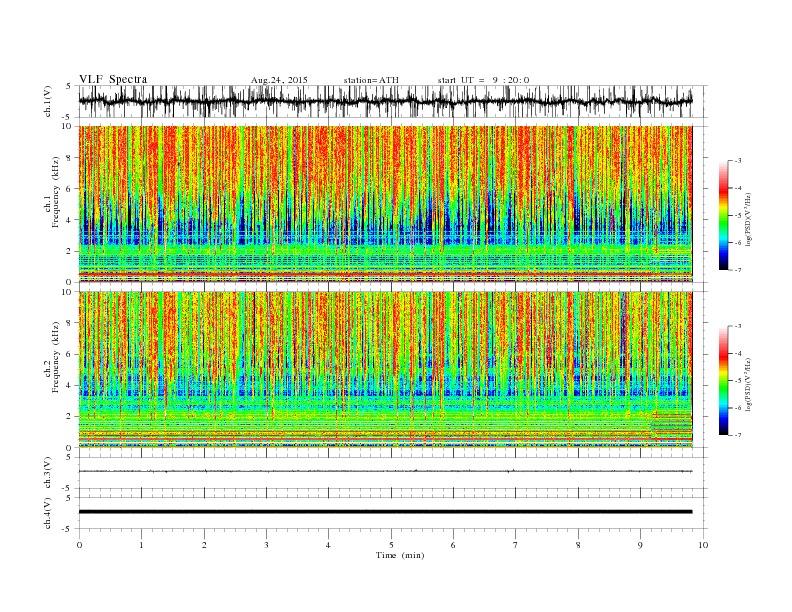Click the "8" kHz tick on ch.1 axis
This screenshot has width=792, height=612.
(x=70, y=158)
